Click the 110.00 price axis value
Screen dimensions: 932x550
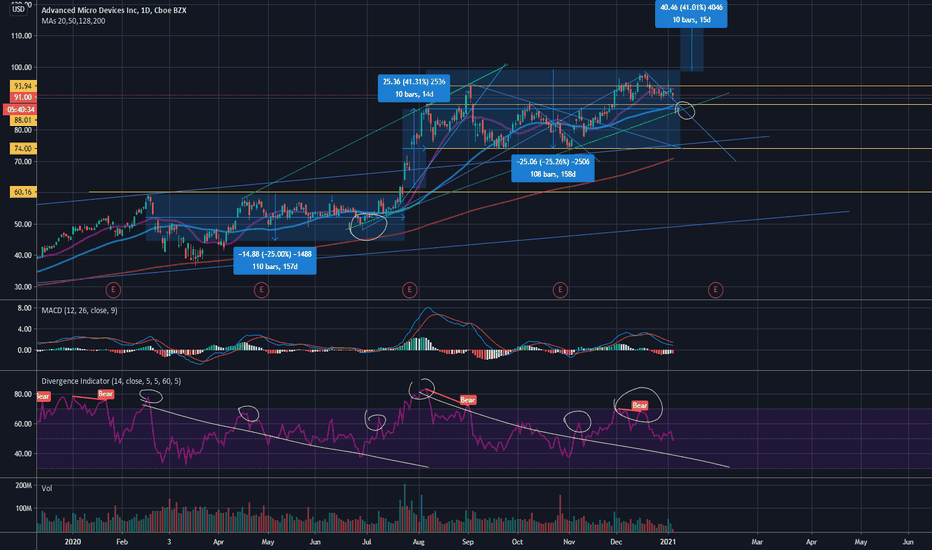(x=21, y=36)
